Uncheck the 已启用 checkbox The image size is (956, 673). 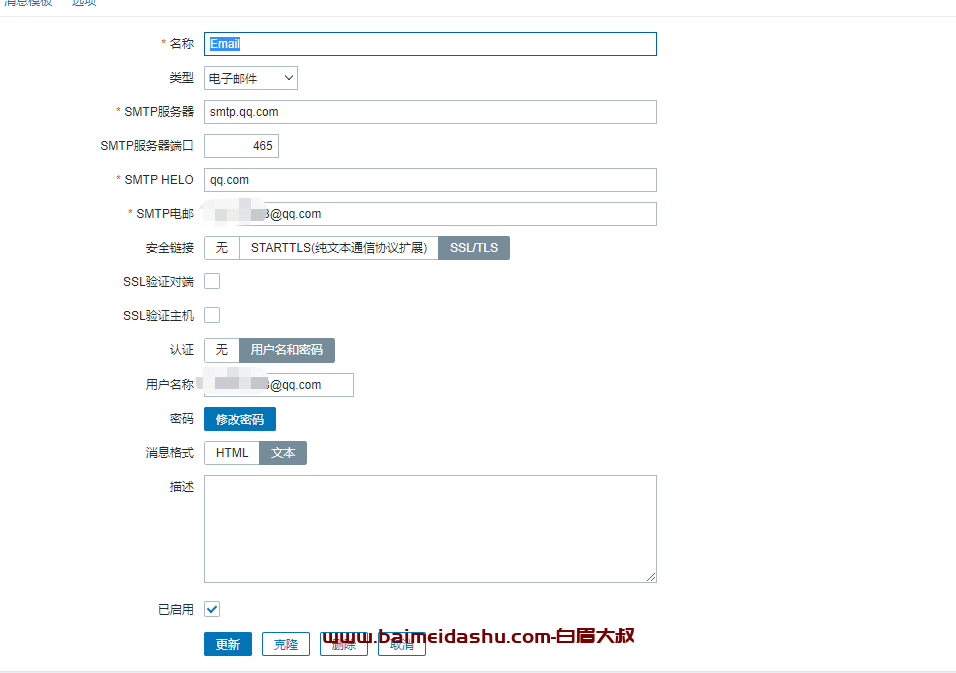coord(212,609)
